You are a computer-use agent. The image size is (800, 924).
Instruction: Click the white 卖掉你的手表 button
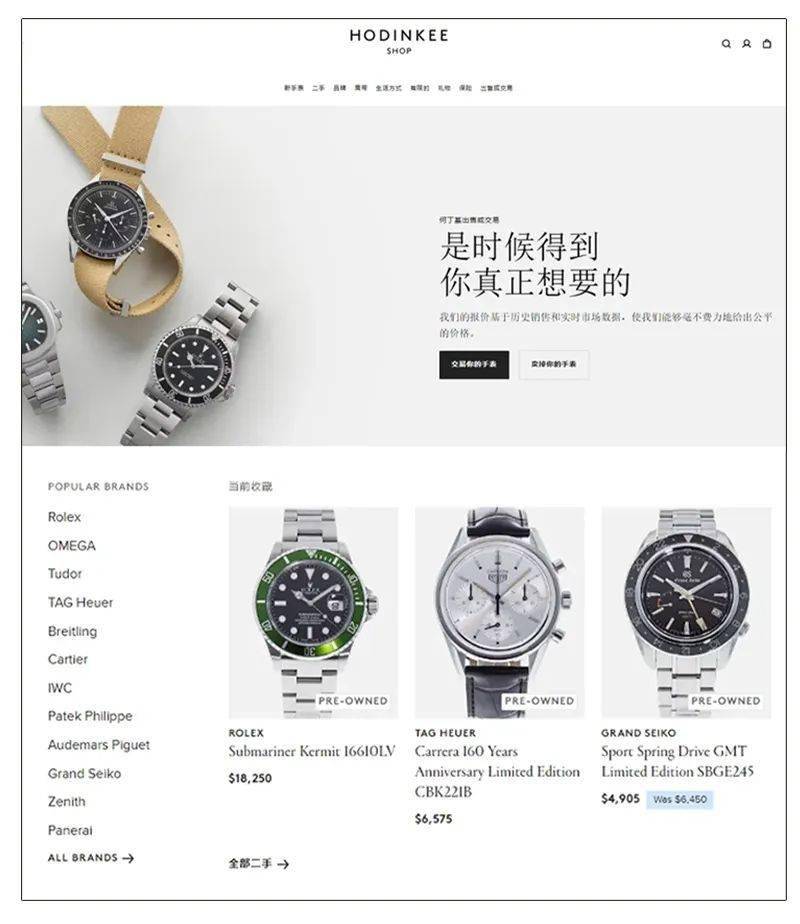[x=554, y=365]
